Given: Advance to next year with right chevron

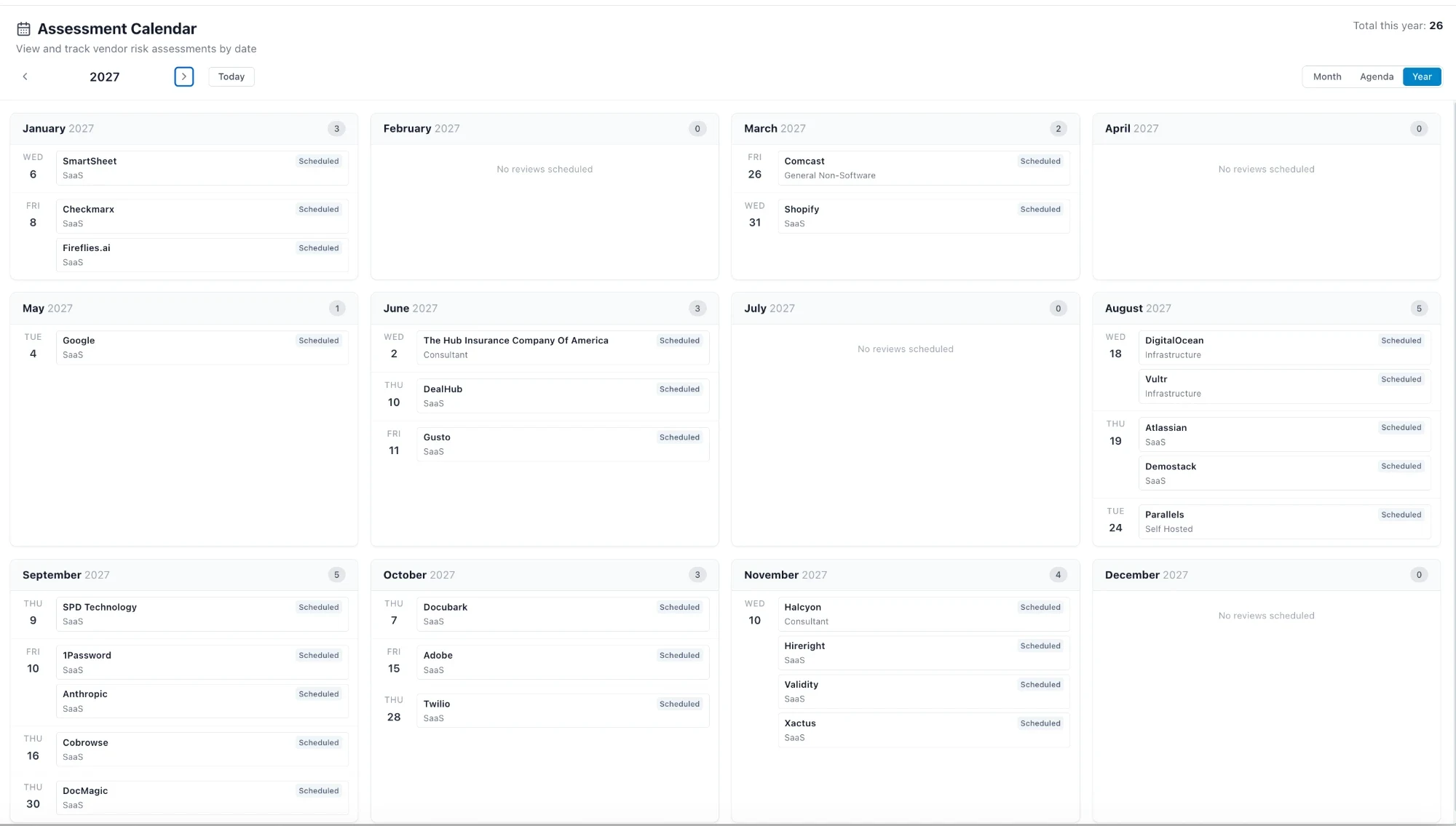Looking at the screenshot, I should point(184,76).
